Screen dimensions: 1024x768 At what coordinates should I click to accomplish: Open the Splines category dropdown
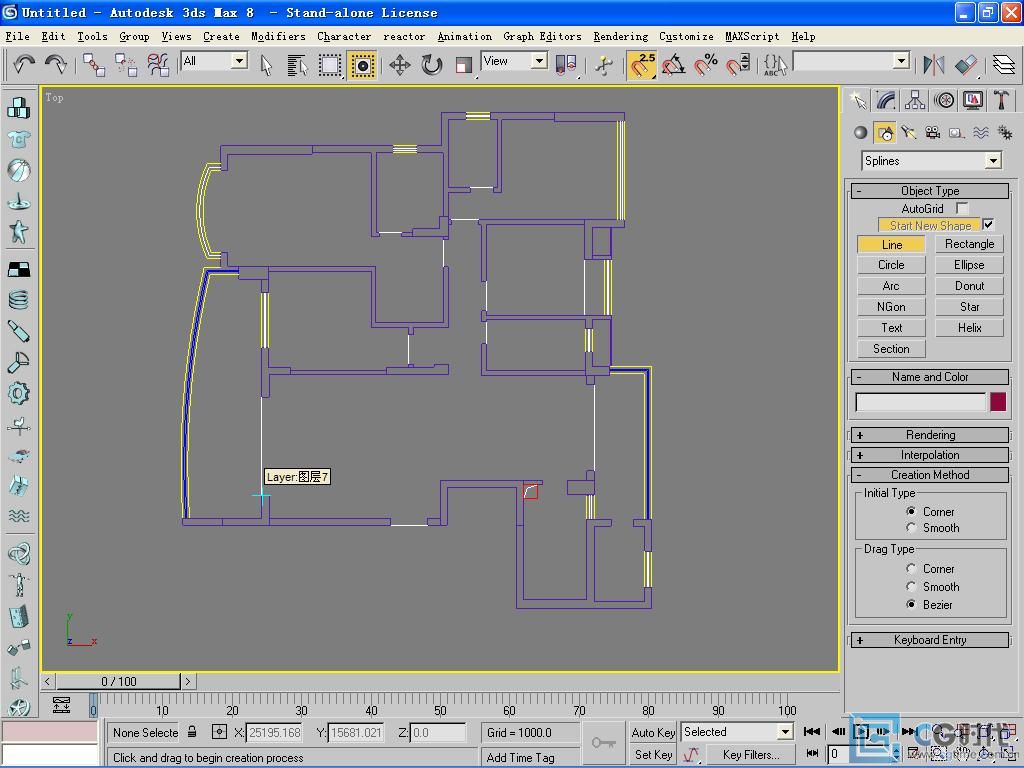993,161
